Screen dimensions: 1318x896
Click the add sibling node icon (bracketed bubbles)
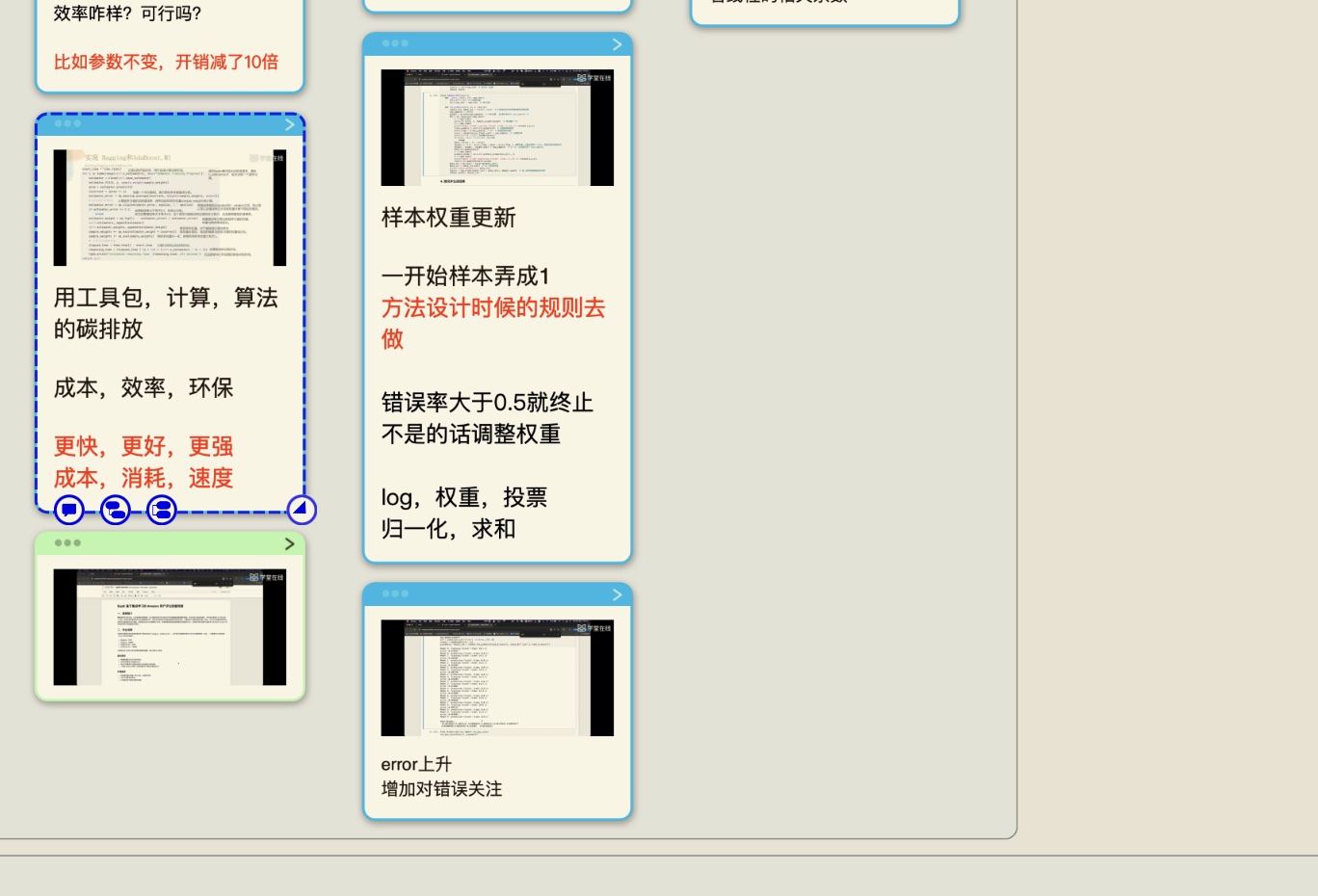coord(162,510)
